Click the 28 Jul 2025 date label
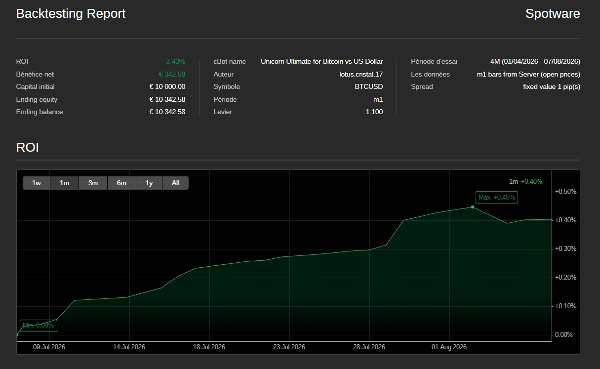600x369 pixels. pos(369,347)
